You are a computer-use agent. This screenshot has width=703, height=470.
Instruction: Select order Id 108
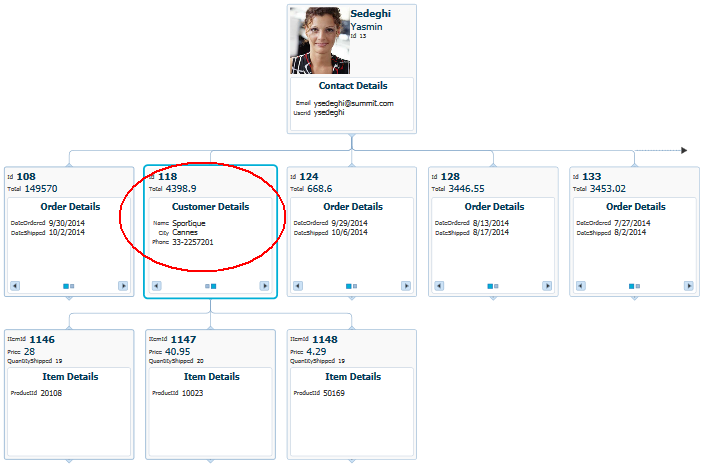[x=26, y=177]
